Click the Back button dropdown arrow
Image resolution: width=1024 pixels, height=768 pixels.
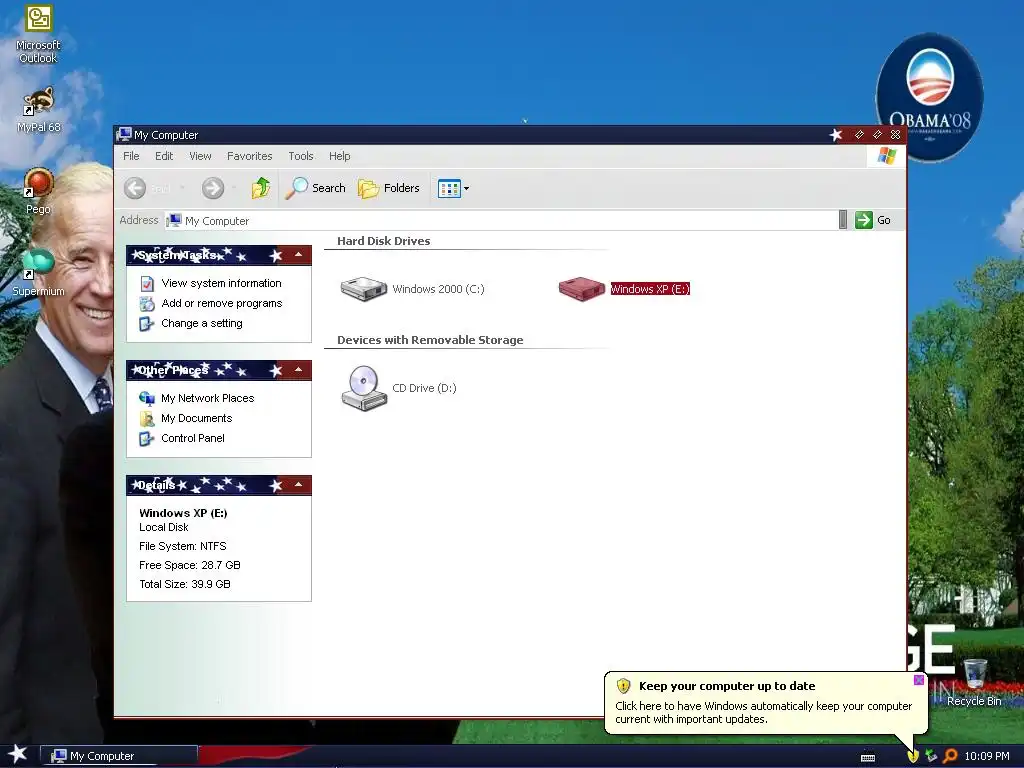pyautogui.click(x=182, y=188)
